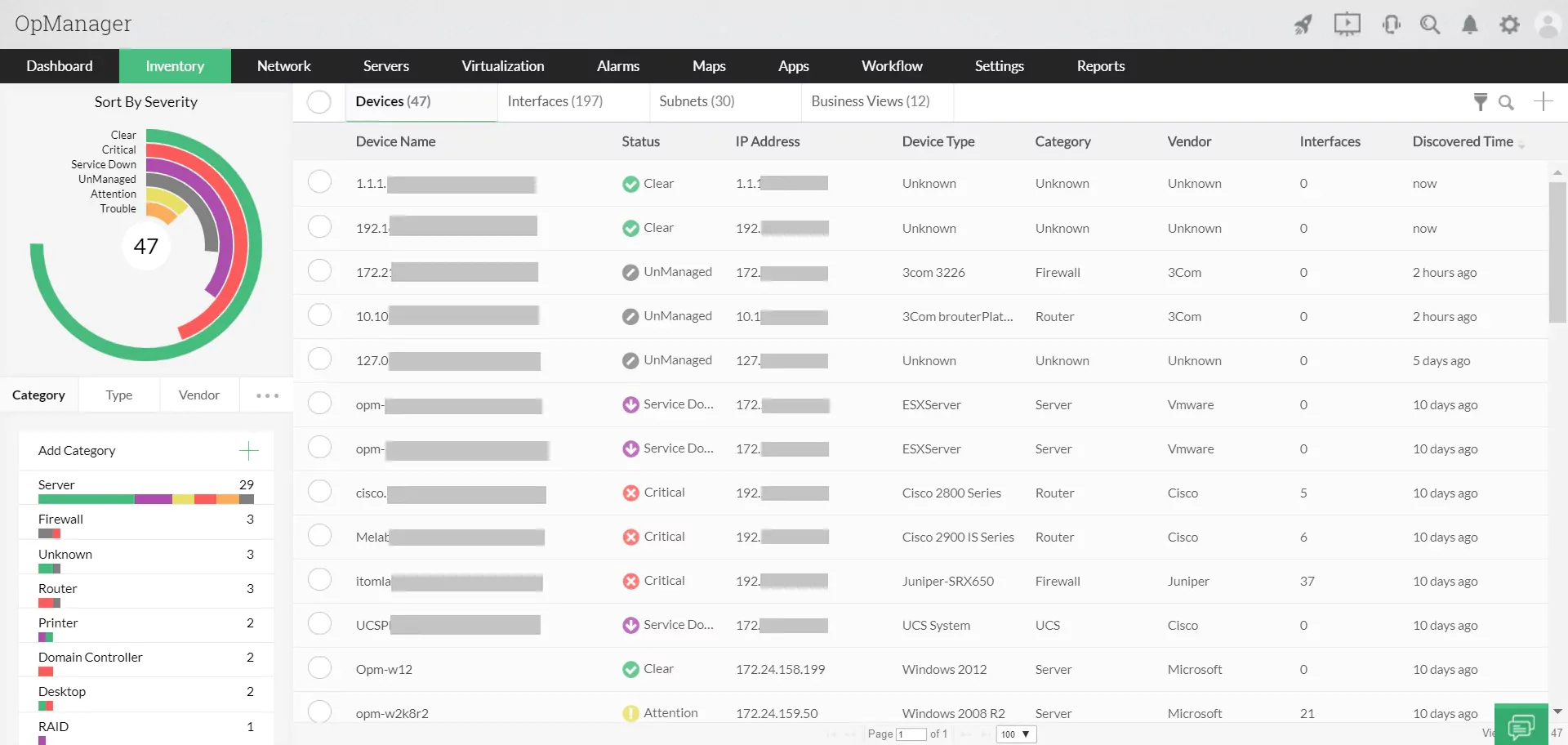
Task: Open the support headset icon
Action: tap(1391, 25)
